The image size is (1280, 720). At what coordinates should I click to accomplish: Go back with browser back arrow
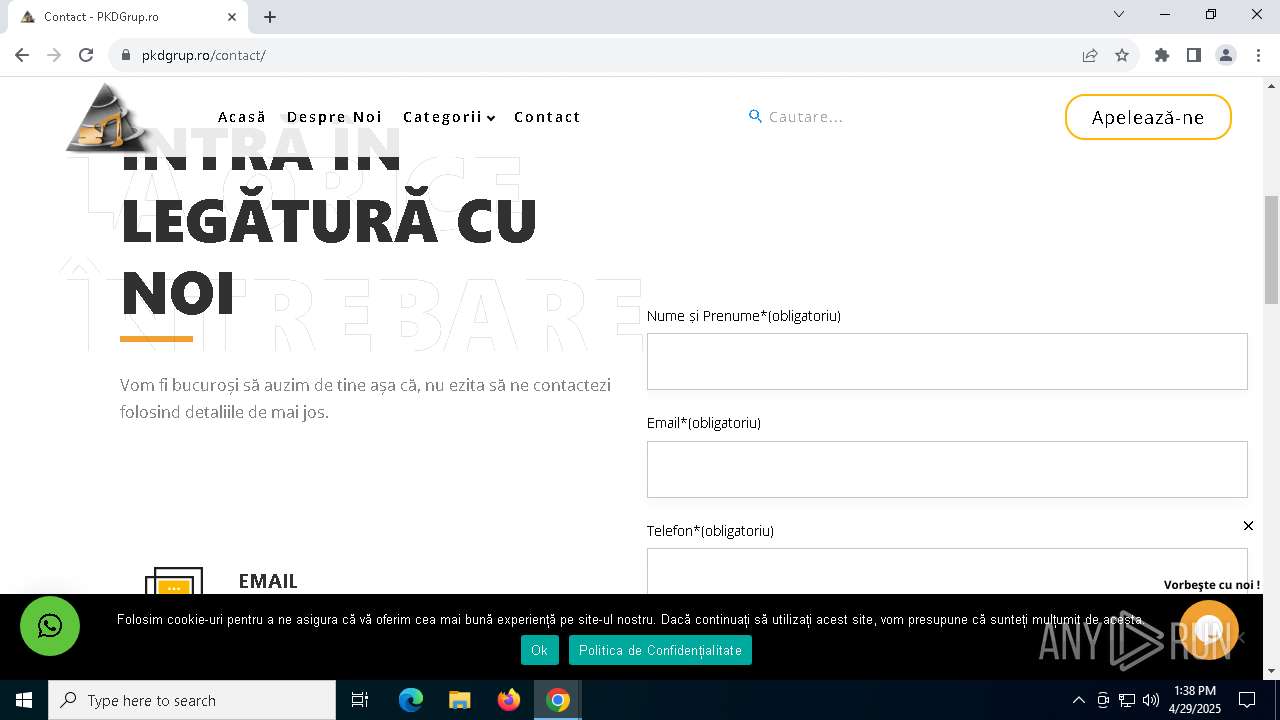pyautogui.click(x=22, y=55)
